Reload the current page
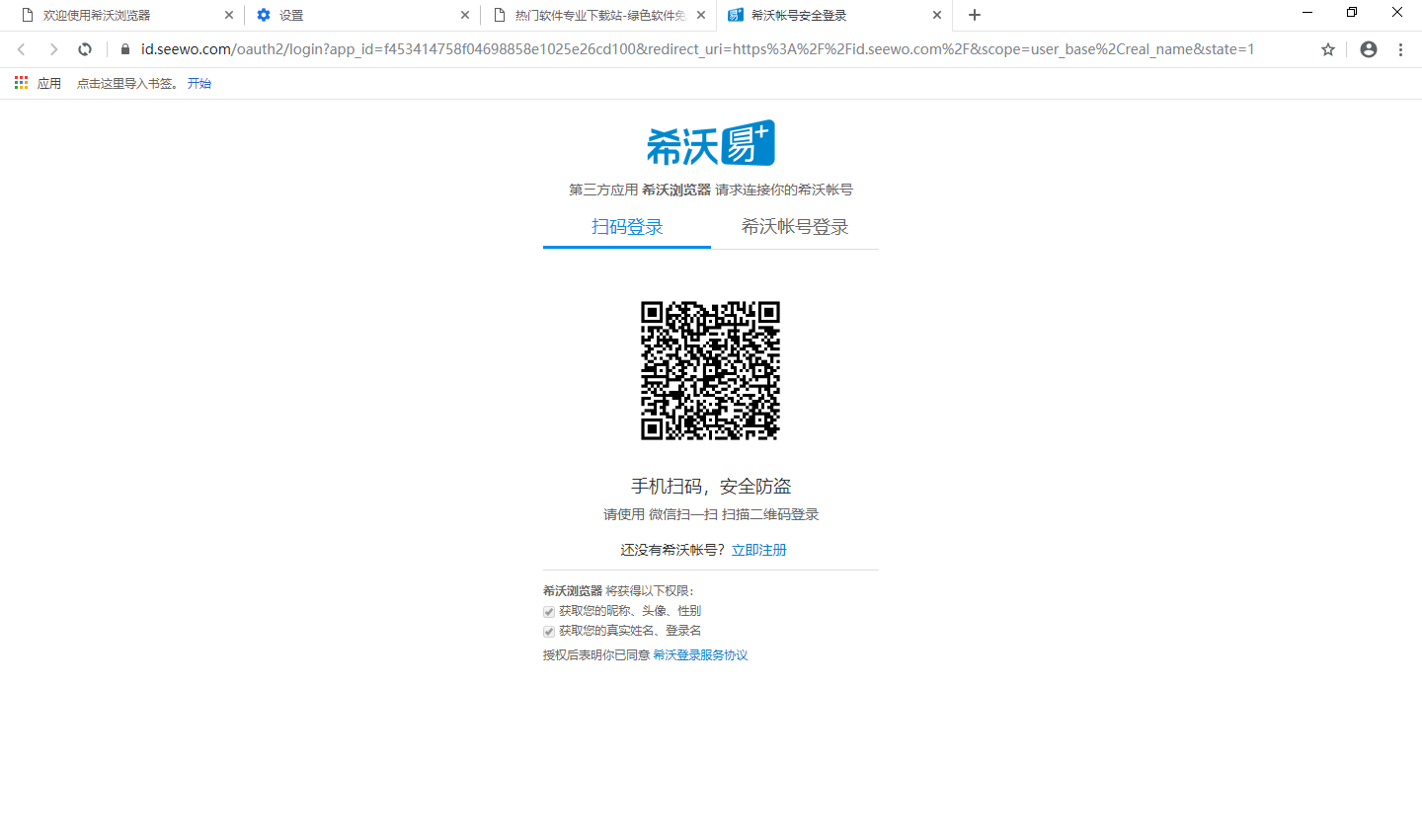Viewport: 1422px width, 840px height. [85, 49]
